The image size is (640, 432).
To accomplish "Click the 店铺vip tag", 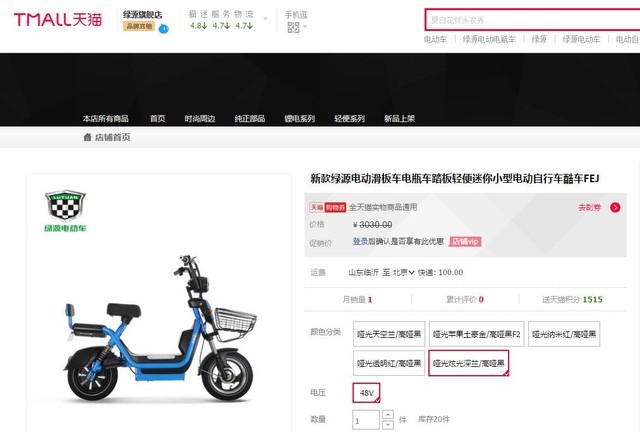I will (465, 241).
